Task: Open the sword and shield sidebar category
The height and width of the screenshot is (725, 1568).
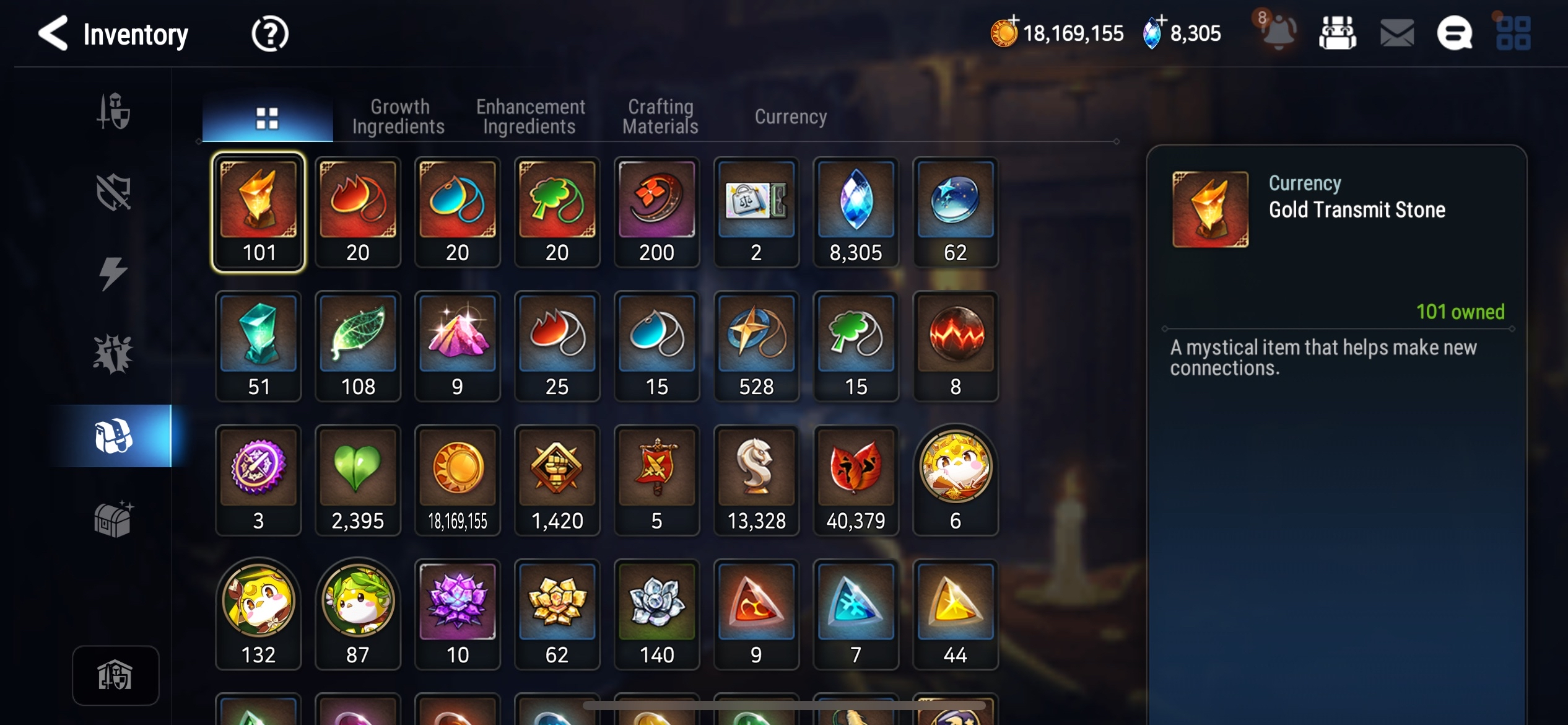Action: click(x=113, y=112)
